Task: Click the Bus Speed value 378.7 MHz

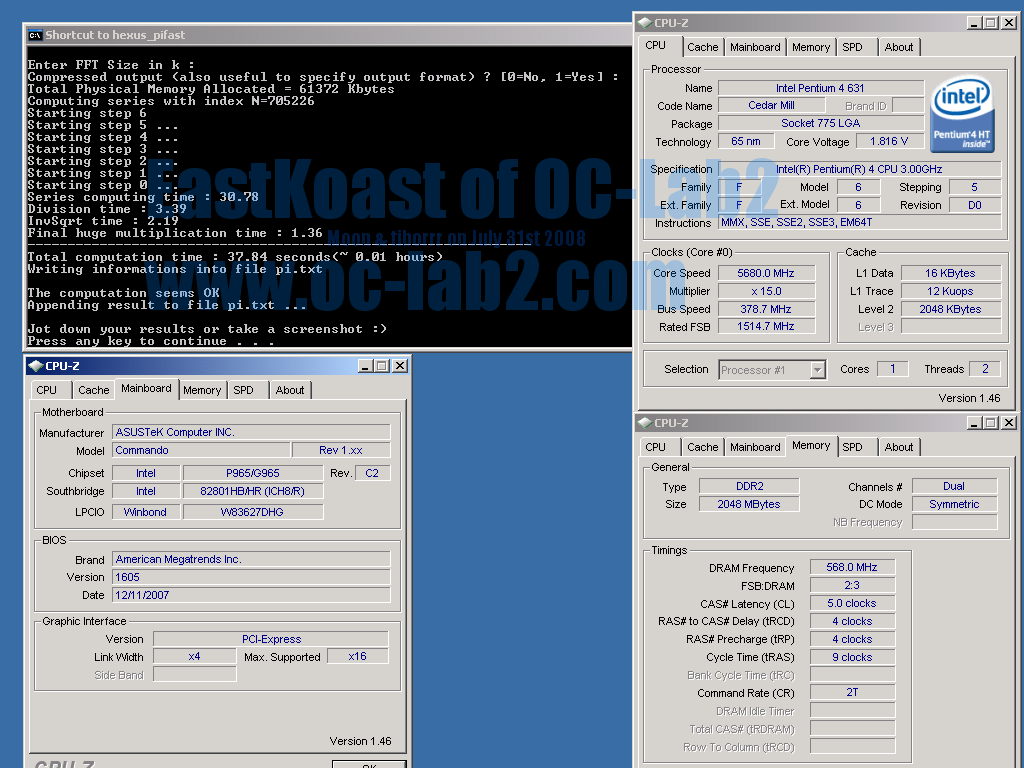Action: click(x=766, y=309)
